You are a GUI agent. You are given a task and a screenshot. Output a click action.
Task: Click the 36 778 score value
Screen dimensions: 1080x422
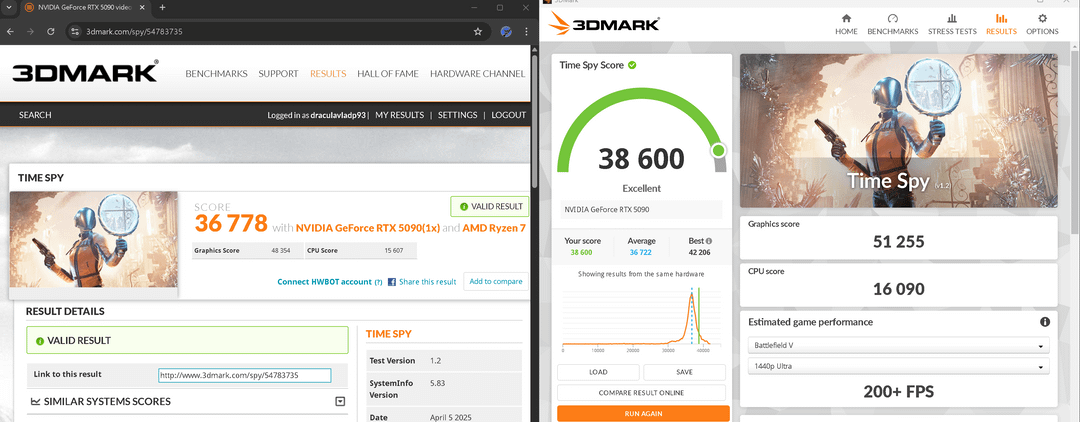tap(231, 223)
